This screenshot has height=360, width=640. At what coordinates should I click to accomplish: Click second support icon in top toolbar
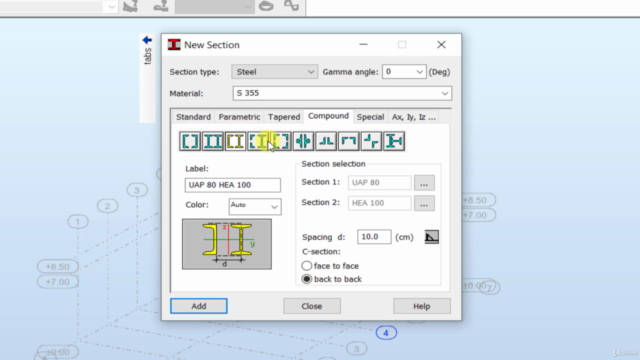tap(160, 6)
